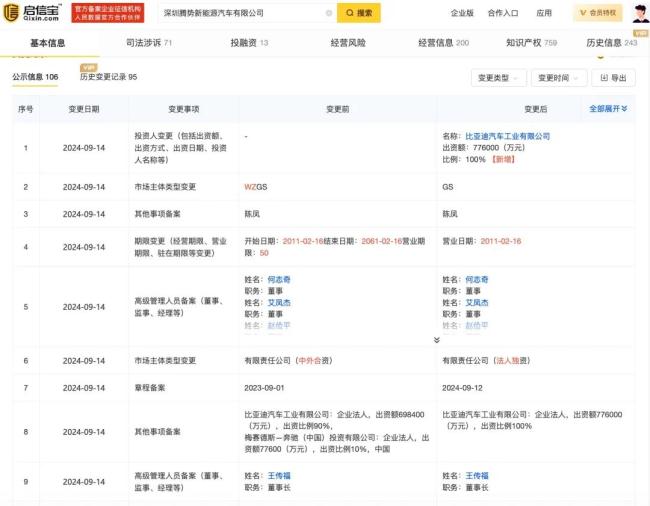Open 何志奇 link in the 变更后 column
650x506 pixels.
477,279
